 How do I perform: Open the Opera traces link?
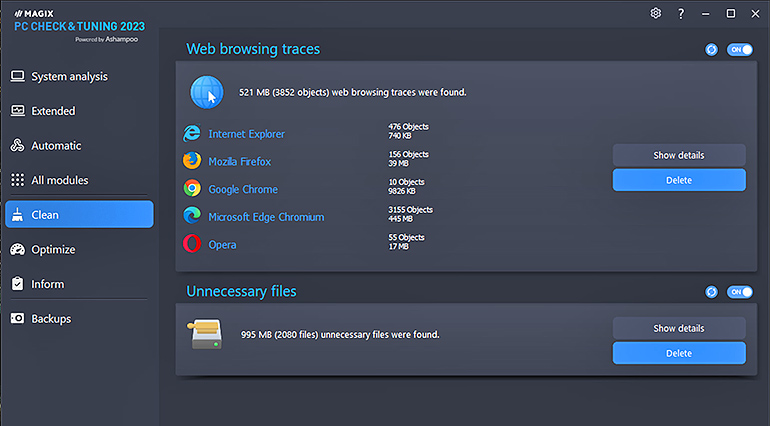point(222,245)
